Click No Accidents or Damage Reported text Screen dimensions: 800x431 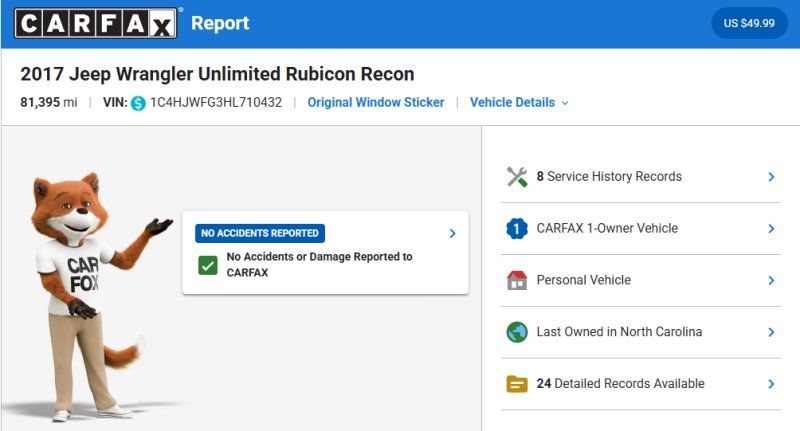tap(319, 264)
